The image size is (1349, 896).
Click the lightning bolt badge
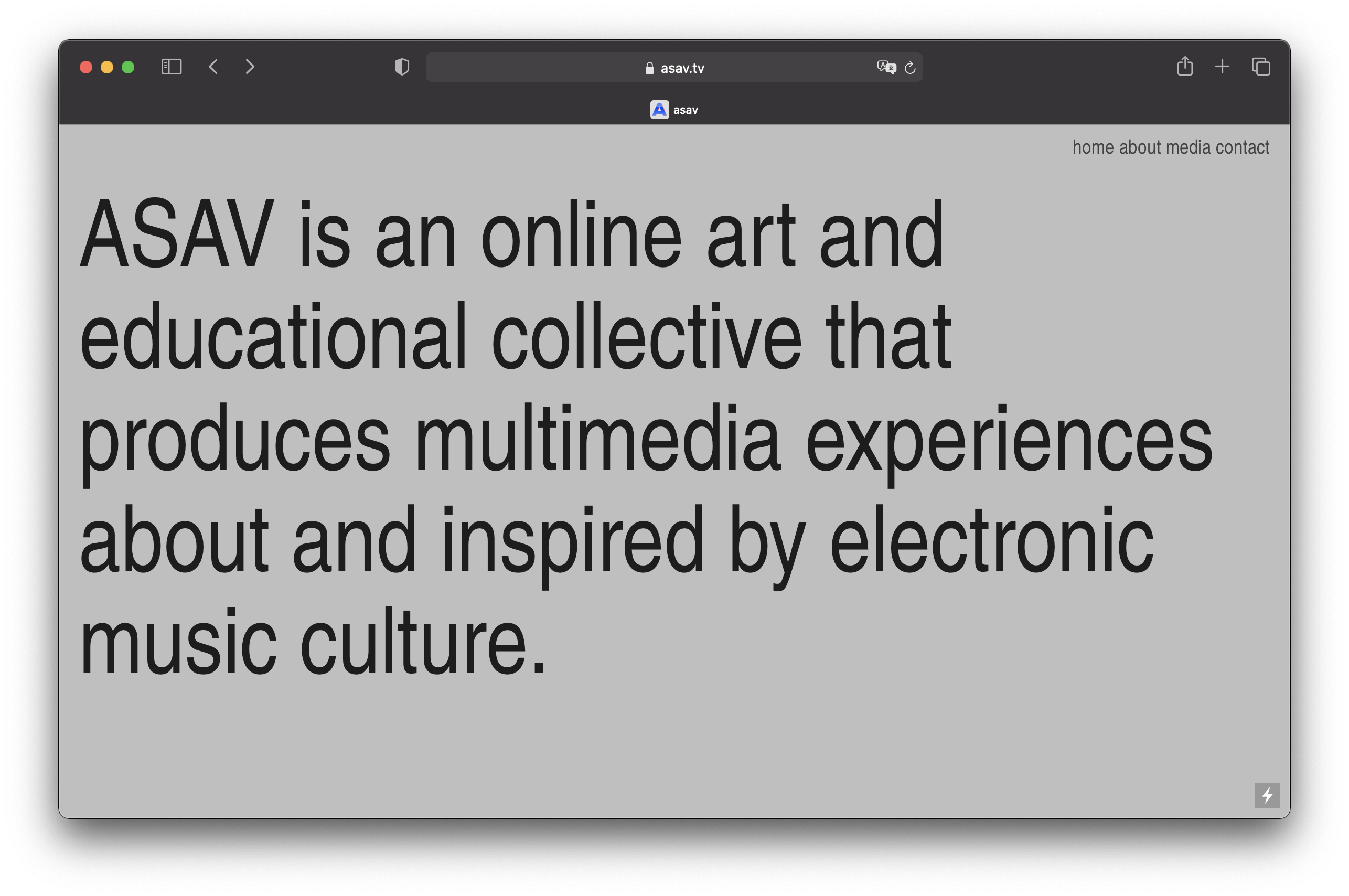[x=1266, y=795]
